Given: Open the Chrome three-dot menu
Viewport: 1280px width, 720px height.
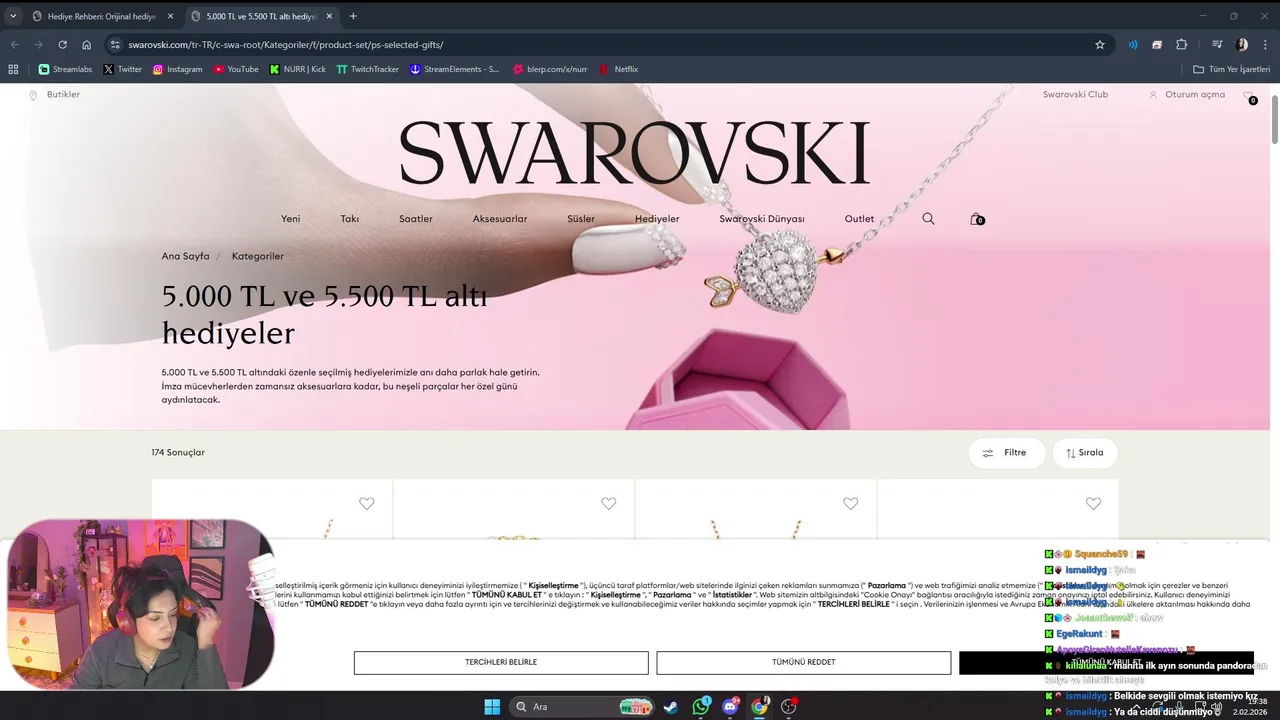Looking at the screenshot, I should pos(1266,45).
